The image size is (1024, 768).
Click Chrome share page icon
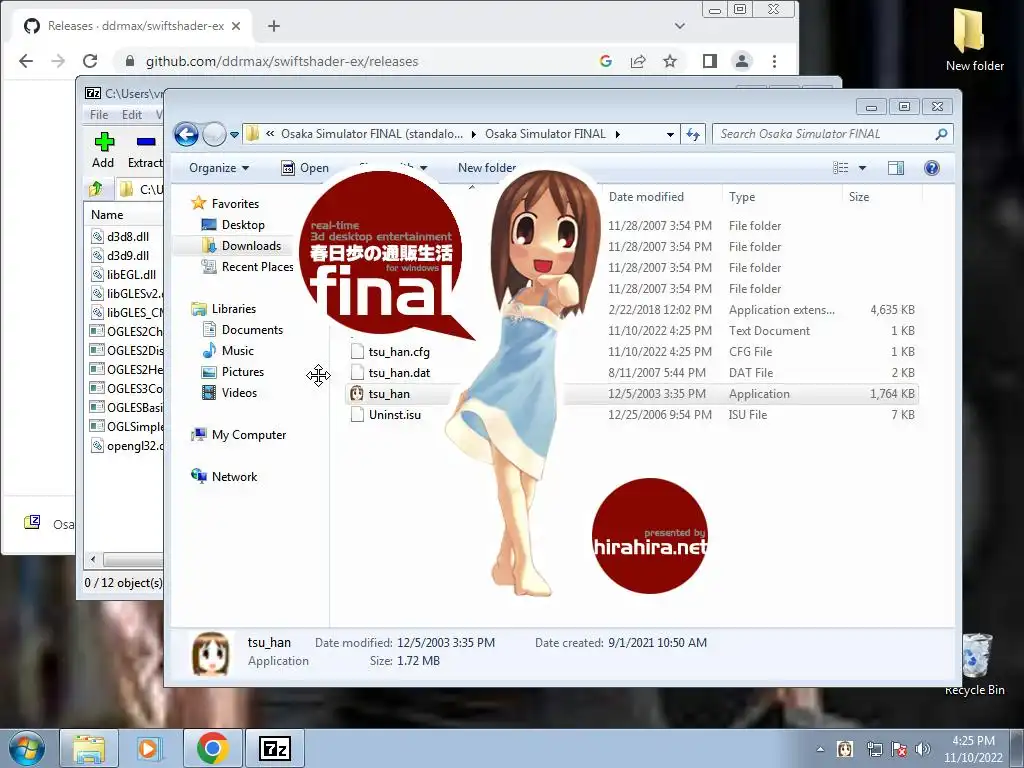pyautogui.click(x=638, y=61)
